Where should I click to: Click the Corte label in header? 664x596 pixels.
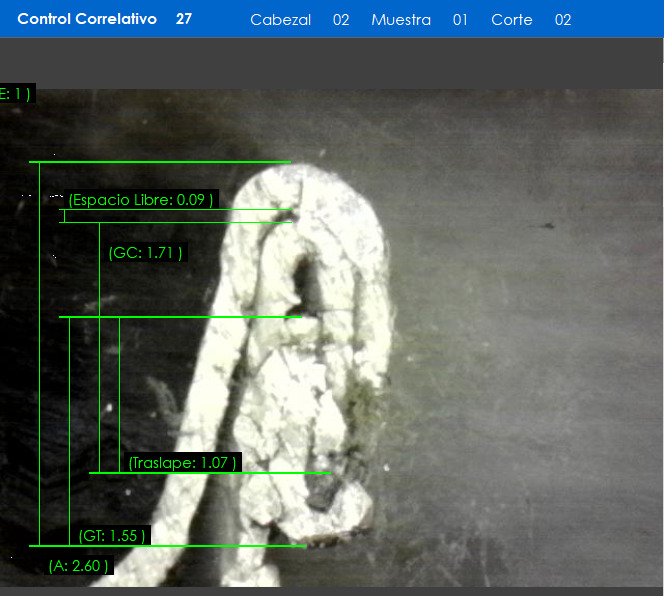click(x=512, y=20)
